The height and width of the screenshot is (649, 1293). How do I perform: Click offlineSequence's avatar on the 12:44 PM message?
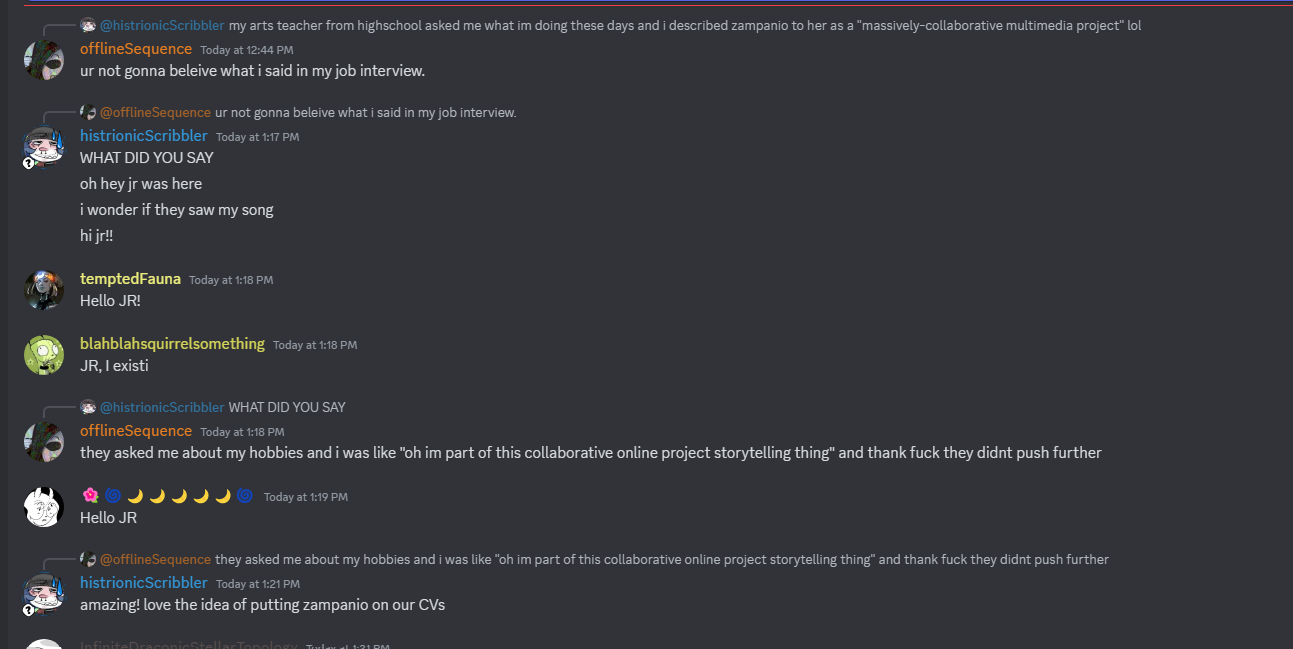point(44,59)
